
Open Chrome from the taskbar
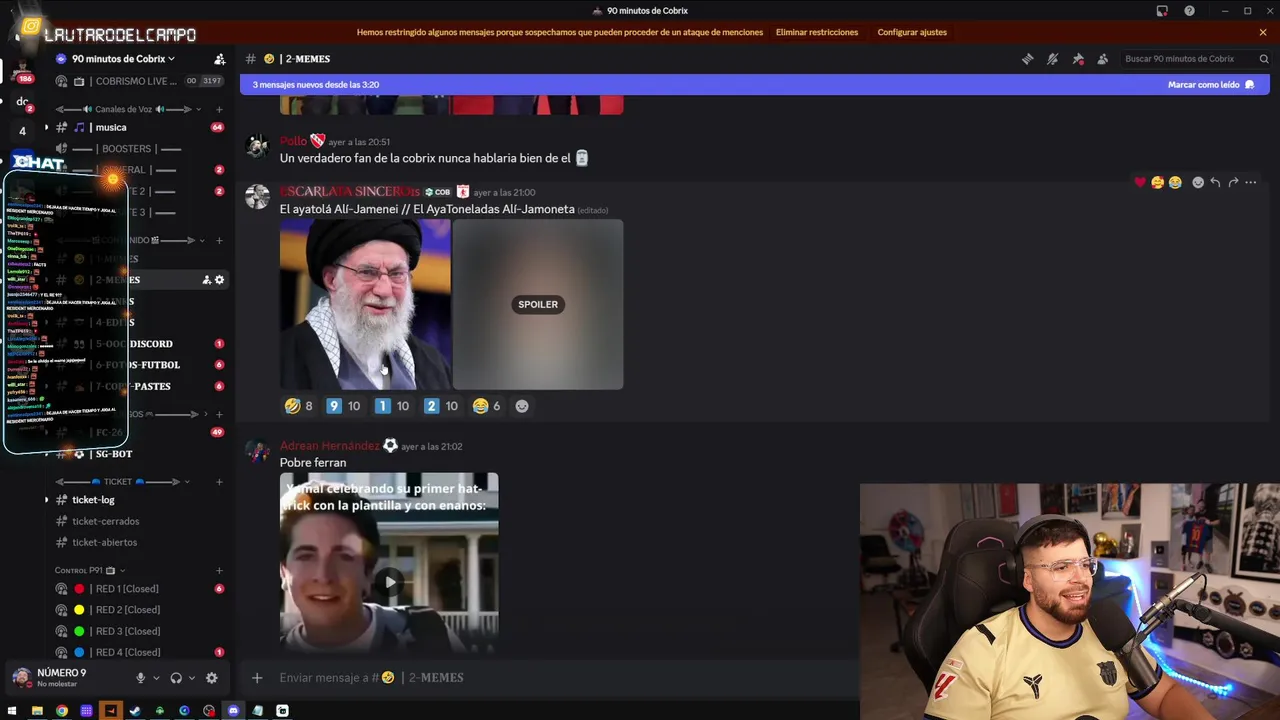coord(62,711)
